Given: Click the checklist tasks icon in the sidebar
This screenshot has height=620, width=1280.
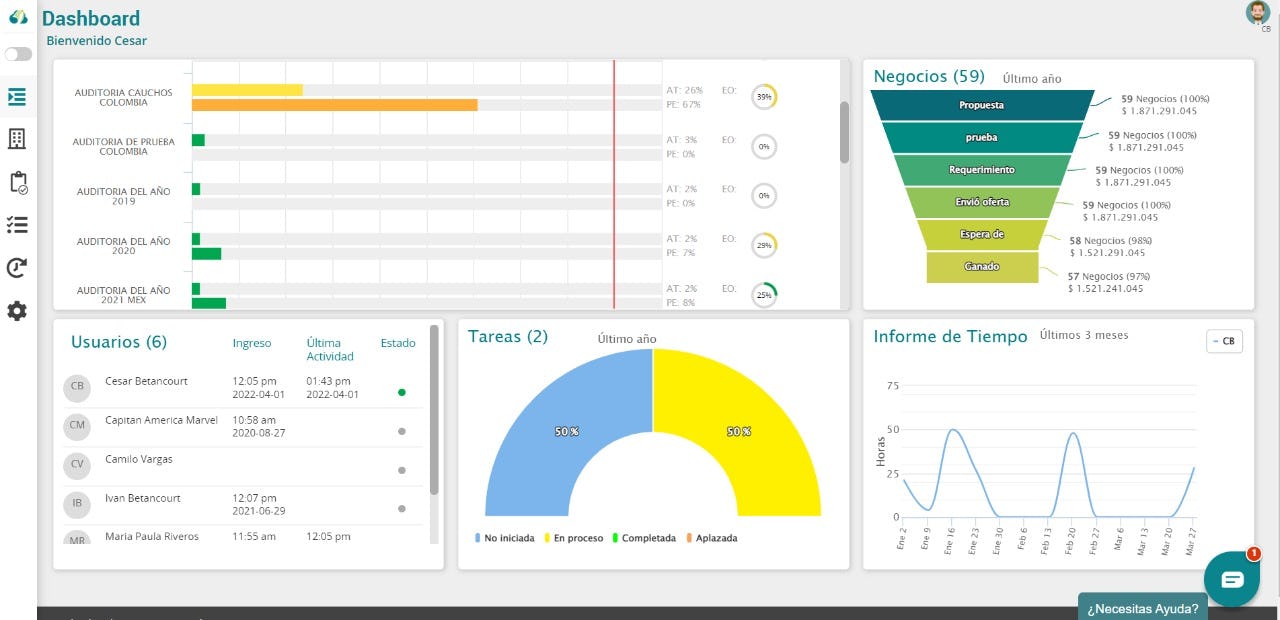Looking at the screenshot, I should coord(17,225).
